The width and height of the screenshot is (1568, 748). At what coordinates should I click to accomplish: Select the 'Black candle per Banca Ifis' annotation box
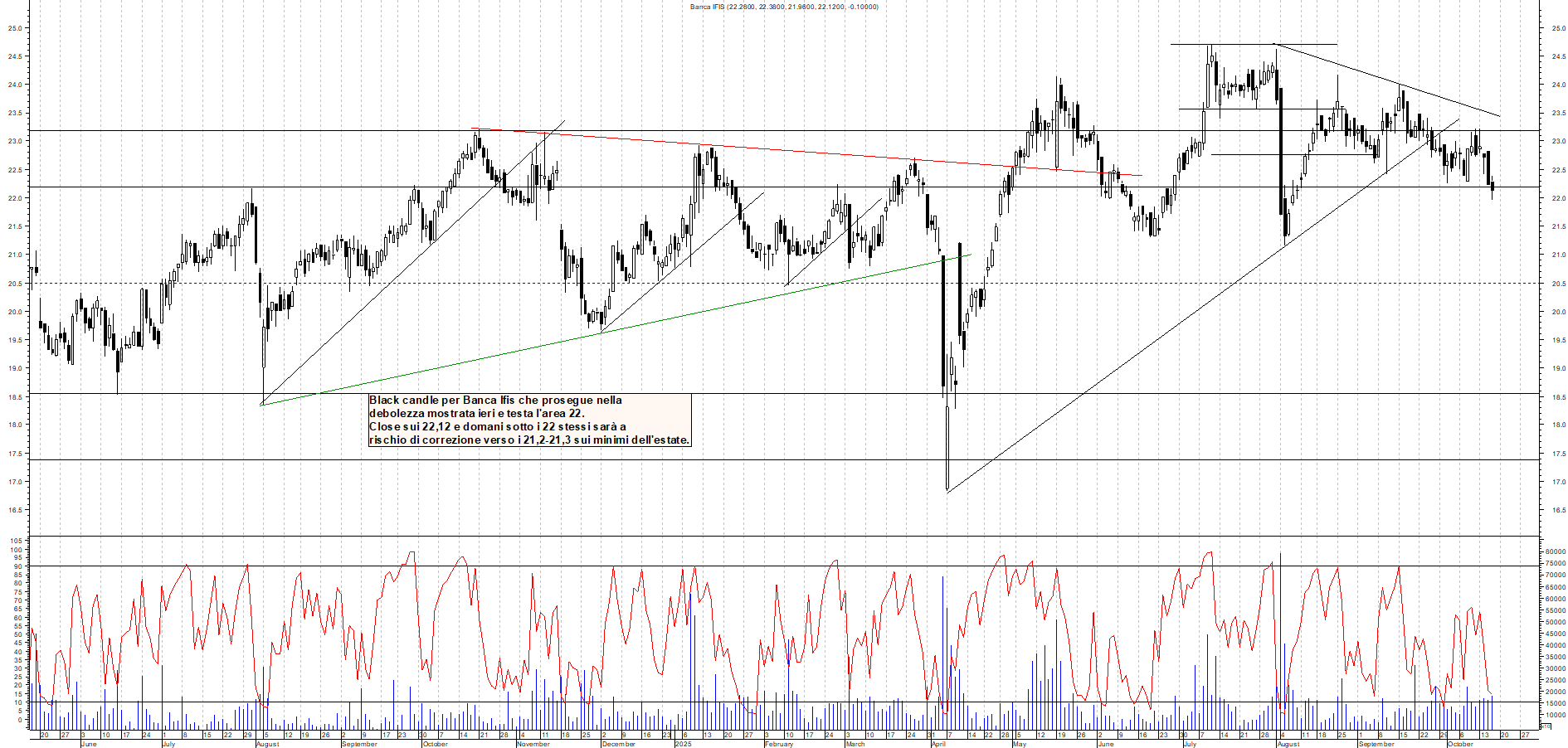tap(528, 420)
